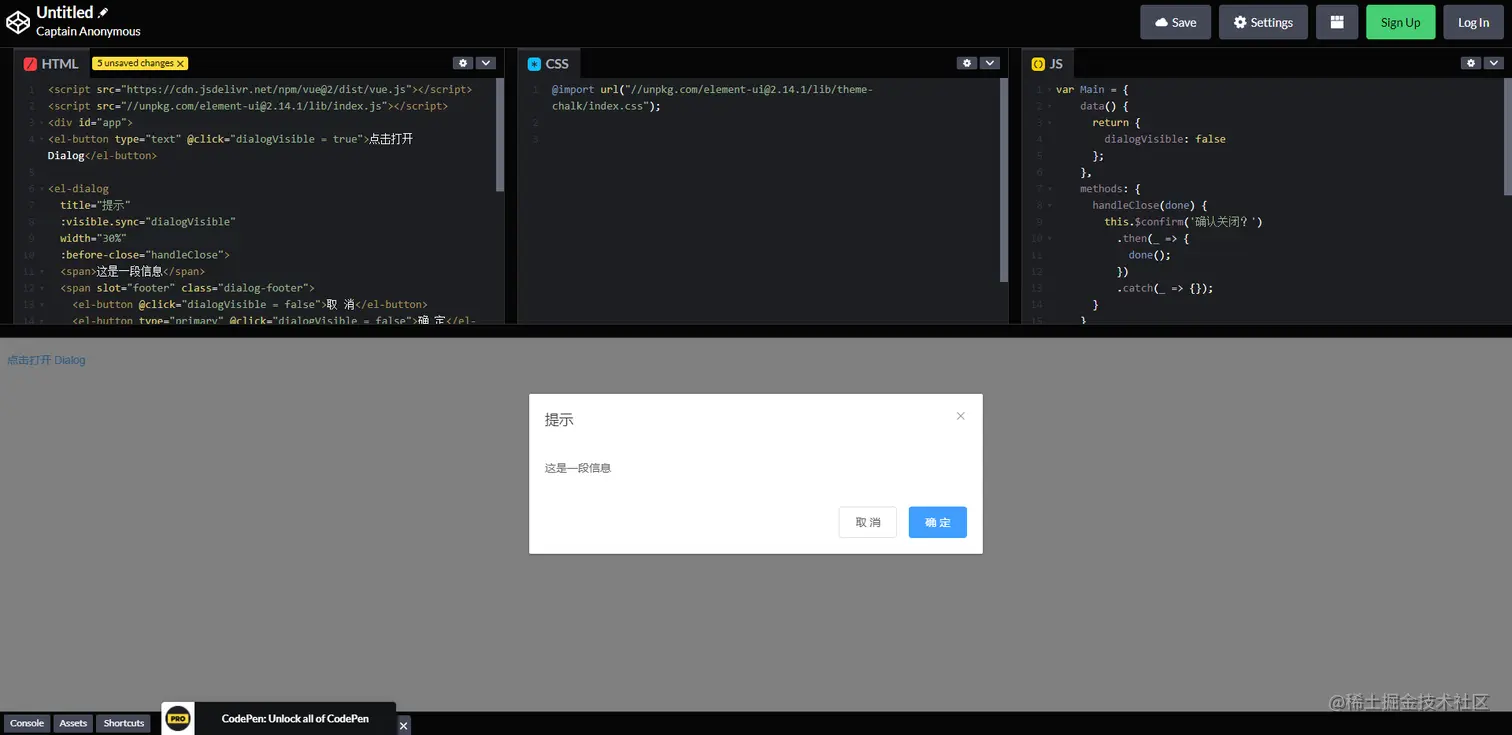This screenshot has width=1512, height=735.
Task: Dismiss the 5 unsaved changes badge
Action: (x=181, y=64)
